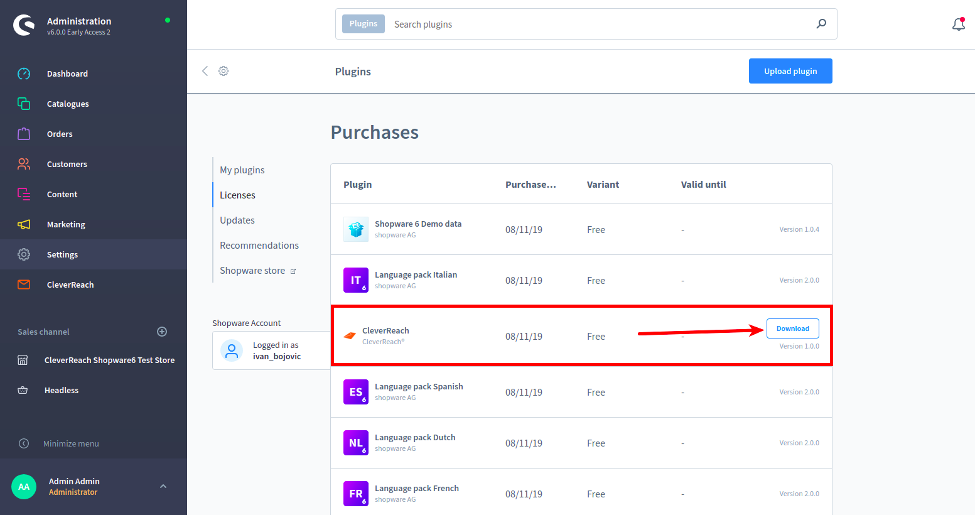Select the Language pack Italian name

[x=416, y=275]
